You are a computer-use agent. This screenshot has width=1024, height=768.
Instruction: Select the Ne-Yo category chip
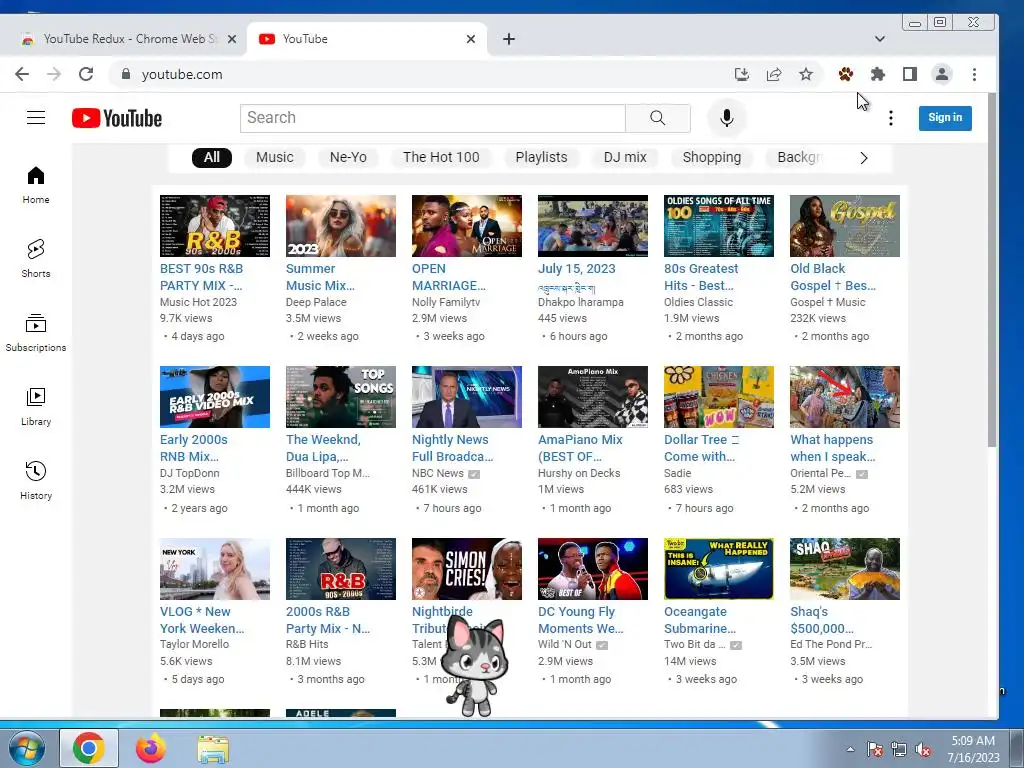(348, 157)
